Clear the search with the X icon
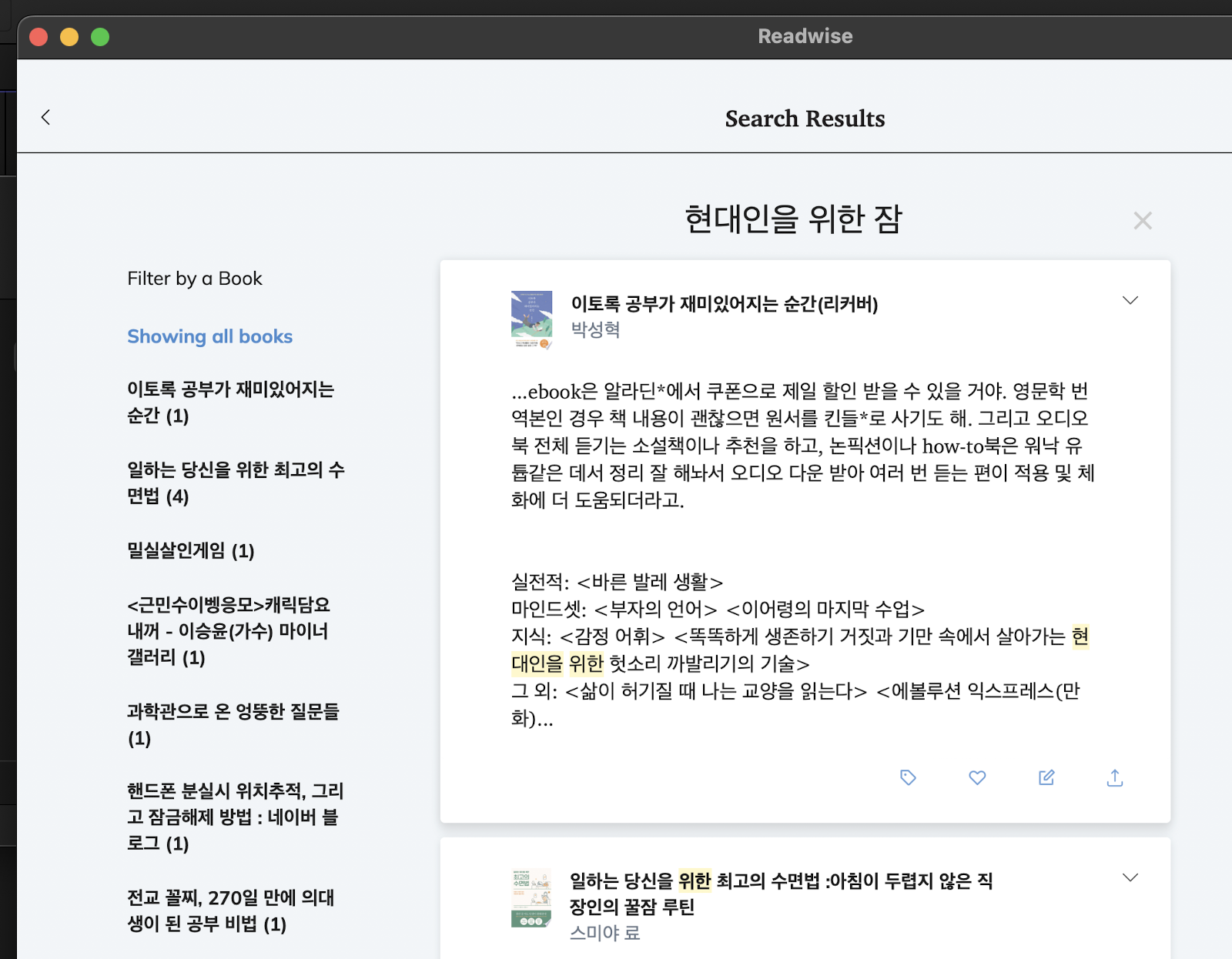 (1143, 221)
